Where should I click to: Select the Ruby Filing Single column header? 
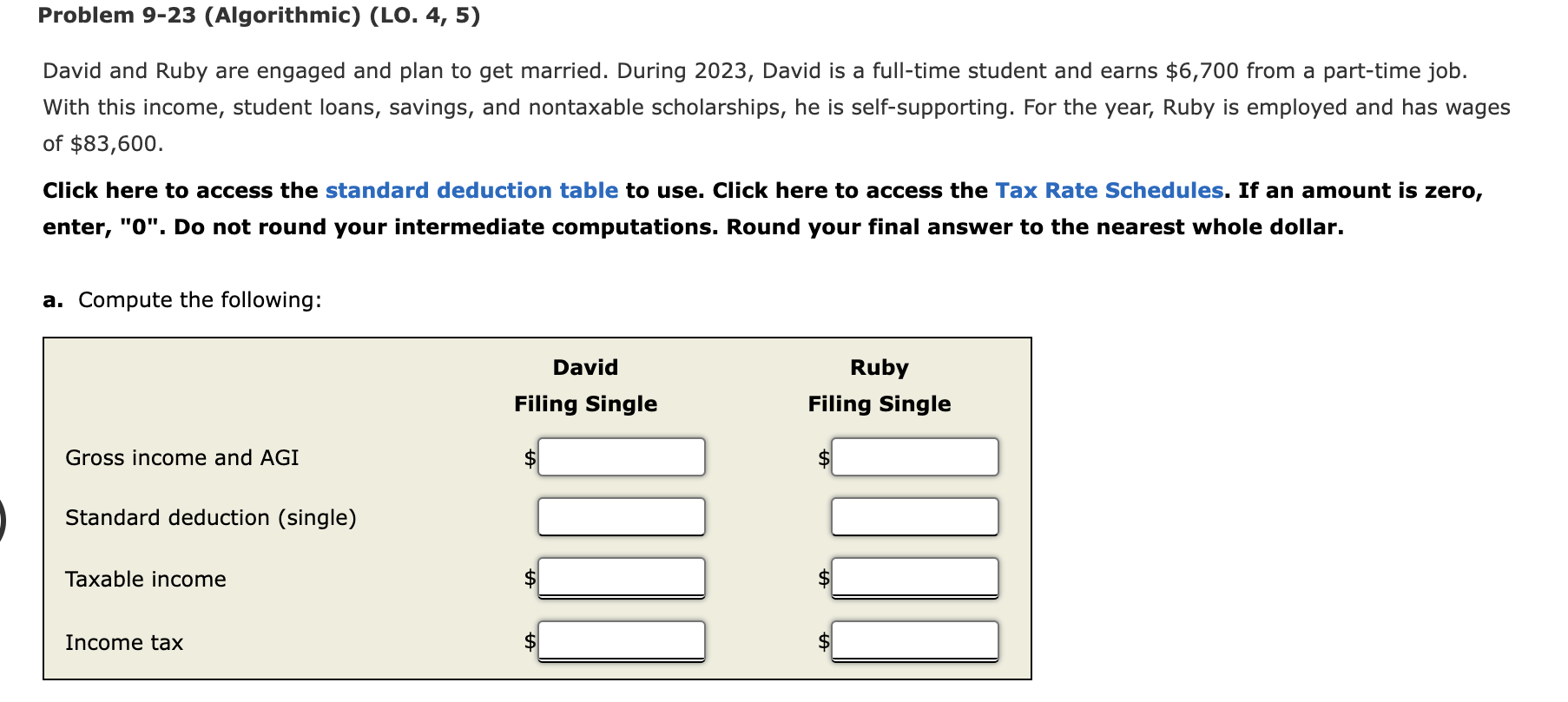pos(879,386)
